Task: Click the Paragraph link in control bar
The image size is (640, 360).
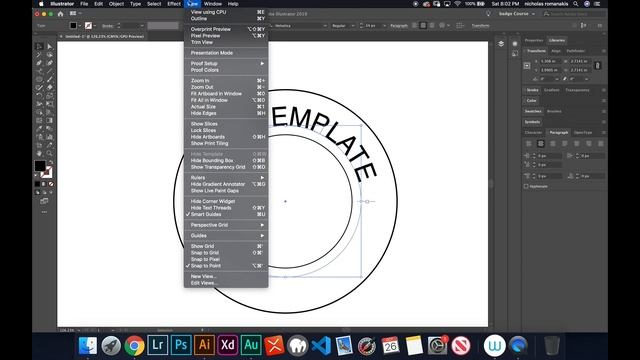Action: pos(399,26)
